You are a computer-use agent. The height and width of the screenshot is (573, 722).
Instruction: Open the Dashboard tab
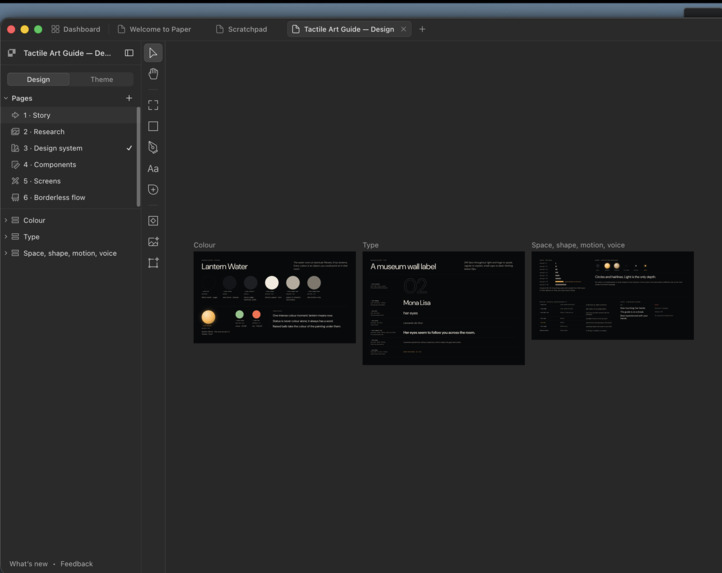[76, 29]
